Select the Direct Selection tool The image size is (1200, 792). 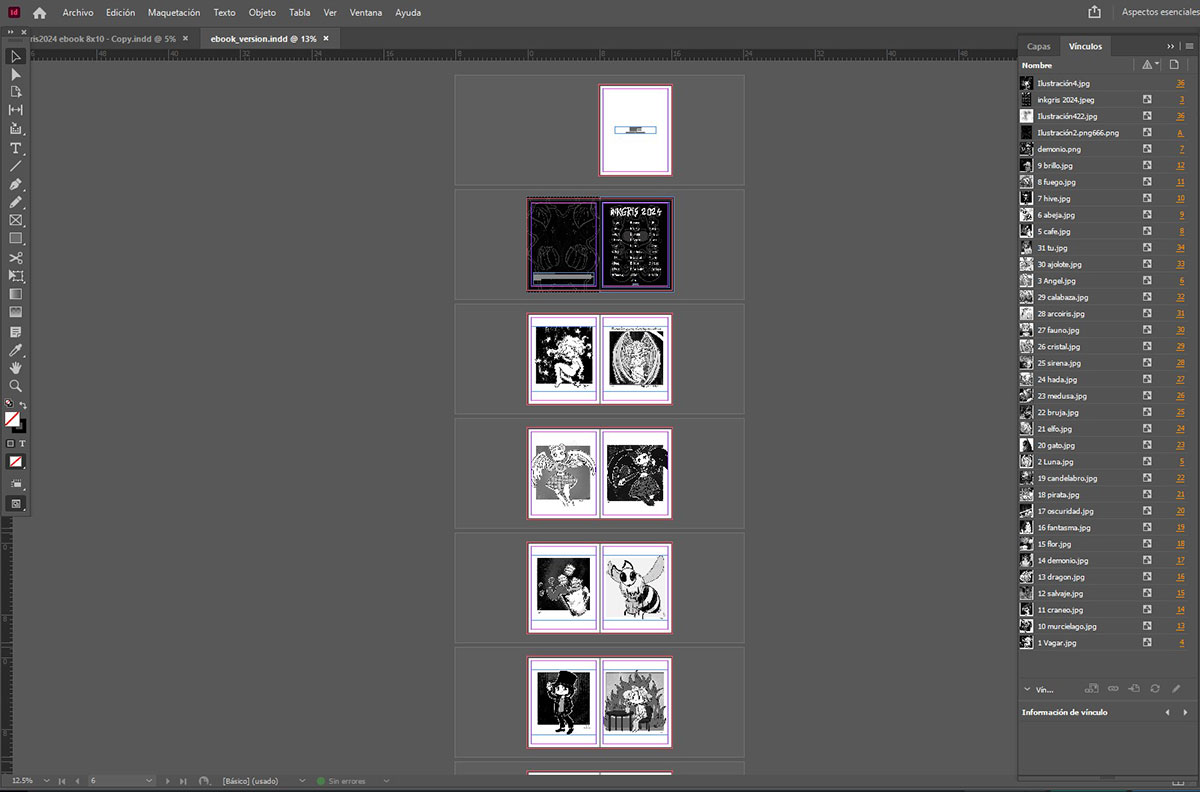pos(16,74)
